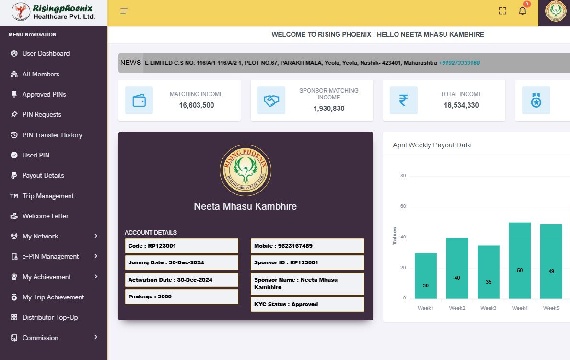Click the ACCOUNT DETAILS heading
The image size is (570, 360).
pos(150,232)
